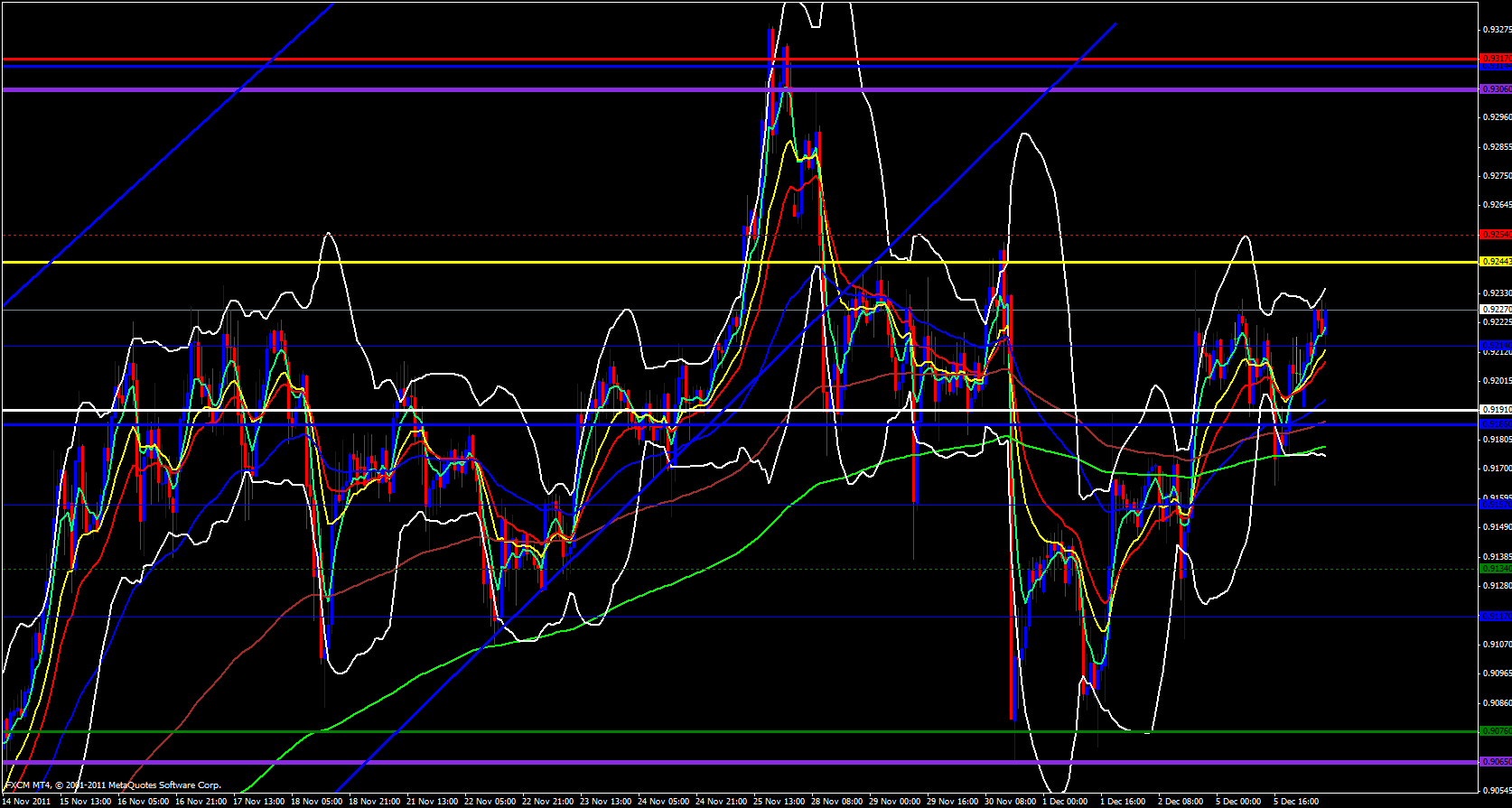Click the 14 Nov 2011 time label

click(x=27, y=801)
